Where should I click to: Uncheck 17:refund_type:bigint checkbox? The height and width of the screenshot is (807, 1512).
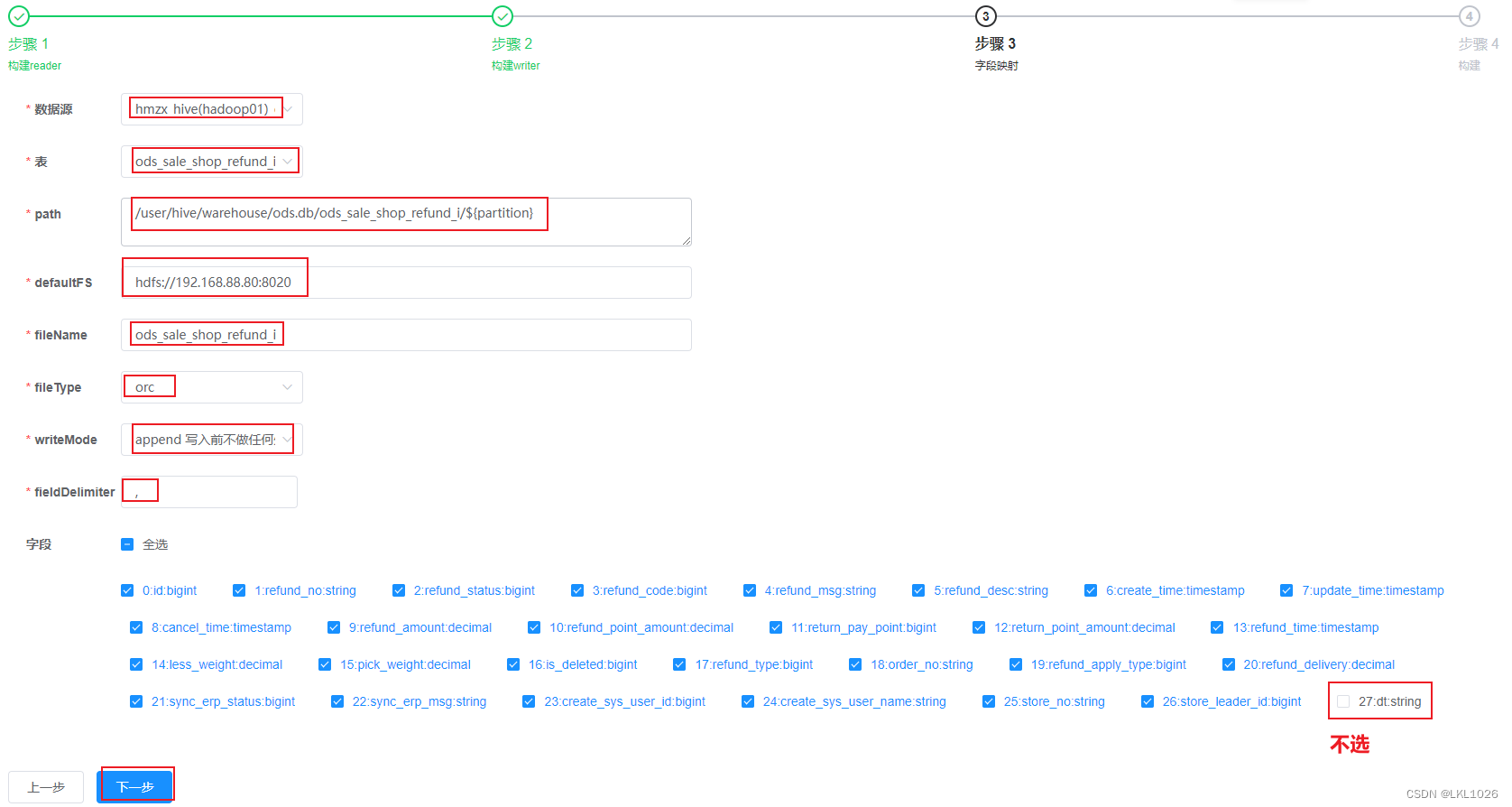coord(679,664)
